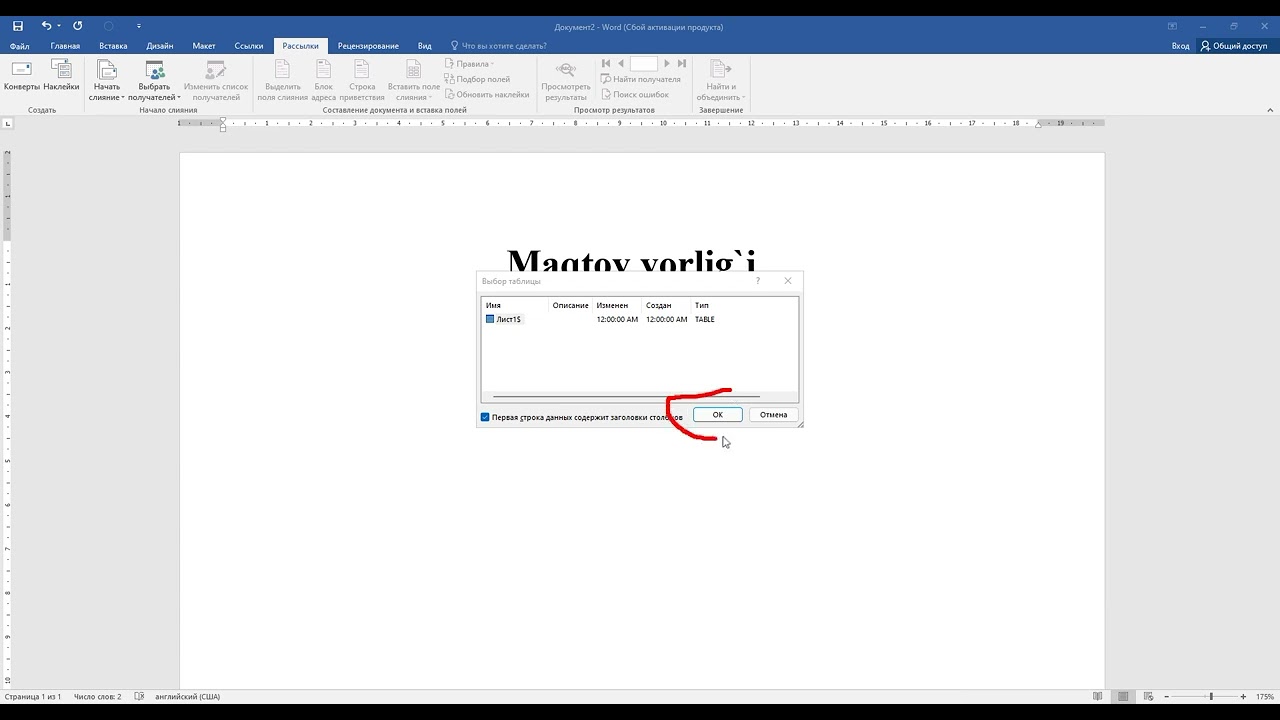Viewport: 1280px width, 720px height.
Task: Click Отмена to cancel dialog
Action: click(x=773, y=415)
